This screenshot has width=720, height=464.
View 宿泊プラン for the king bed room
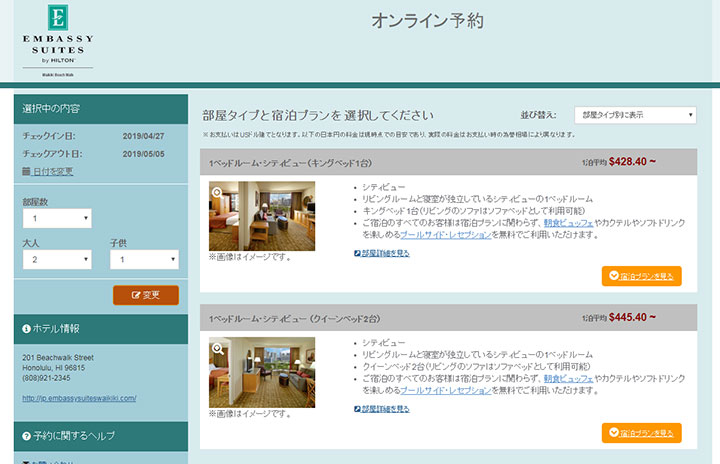[x=641, y=276]
